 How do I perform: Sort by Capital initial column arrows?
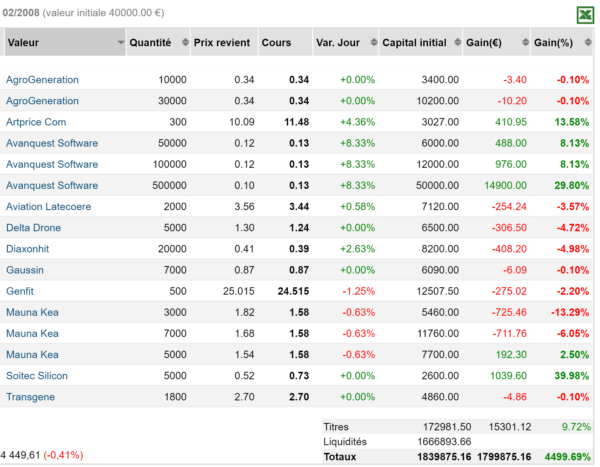coord(457,42)
